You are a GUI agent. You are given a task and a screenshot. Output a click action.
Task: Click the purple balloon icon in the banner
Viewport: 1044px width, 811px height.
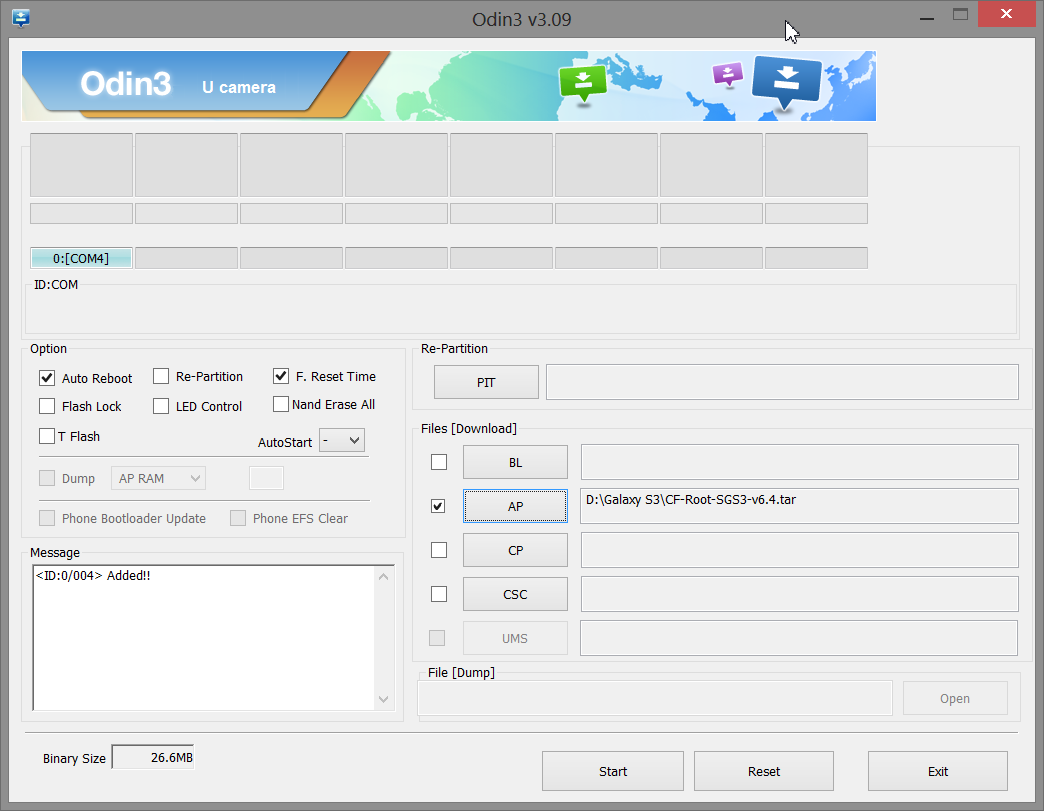coord(727,75)
